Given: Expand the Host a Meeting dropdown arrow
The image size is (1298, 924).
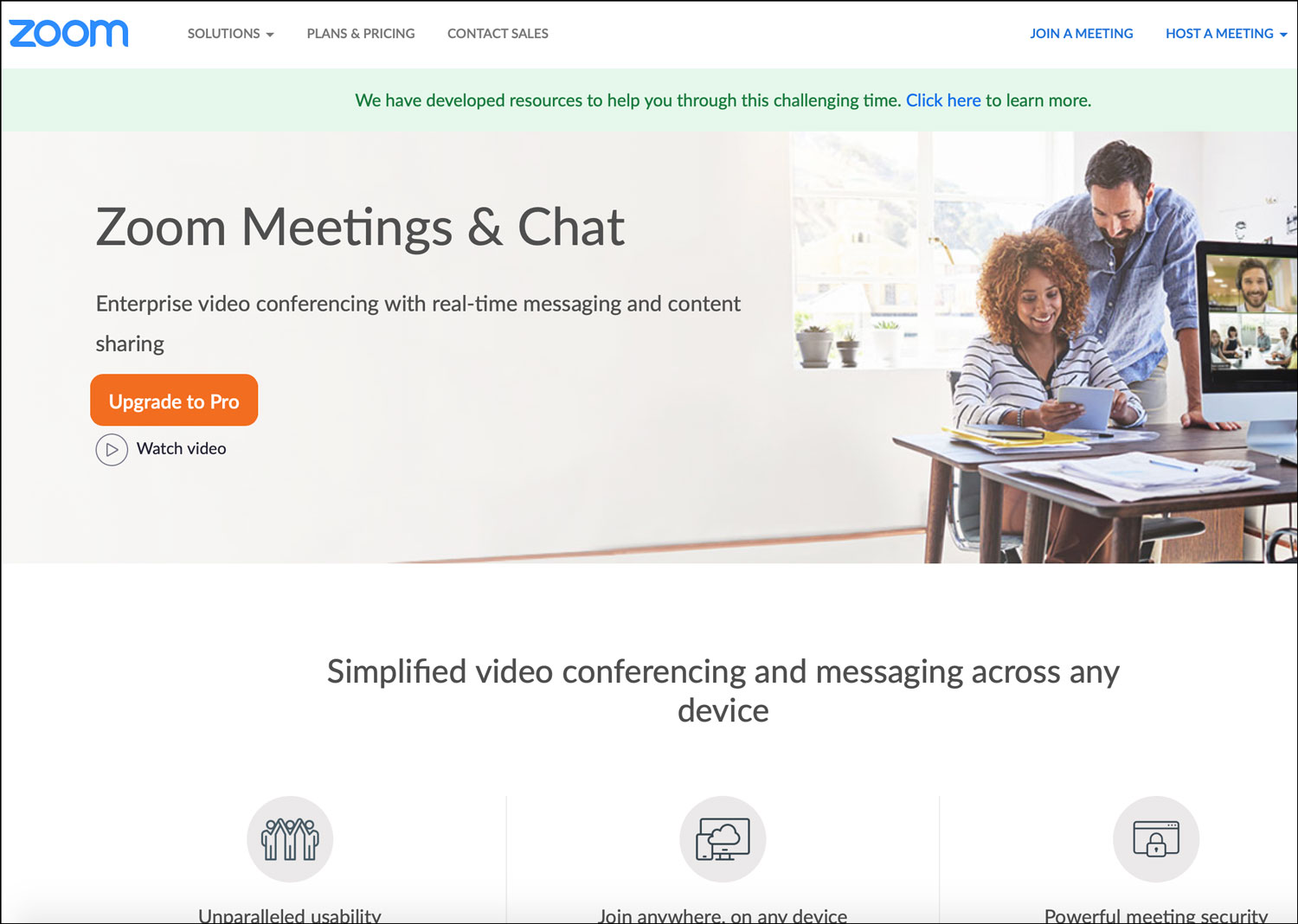Looking at the screenshot, I should [1283, 35].
